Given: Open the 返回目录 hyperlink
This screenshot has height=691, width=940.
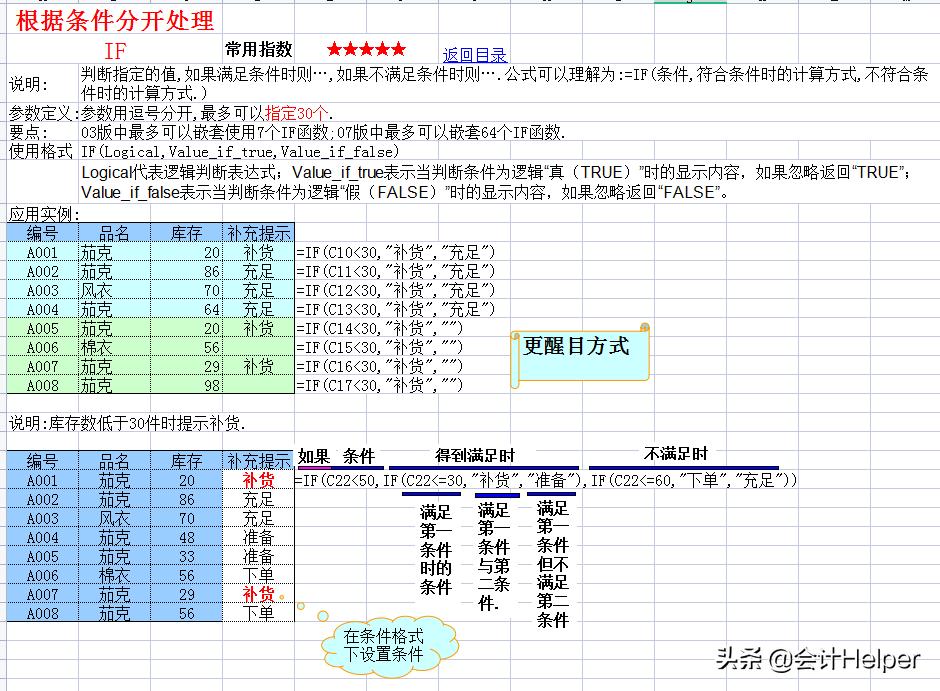Looking at the screenshot, I should (x=475, y=55).
